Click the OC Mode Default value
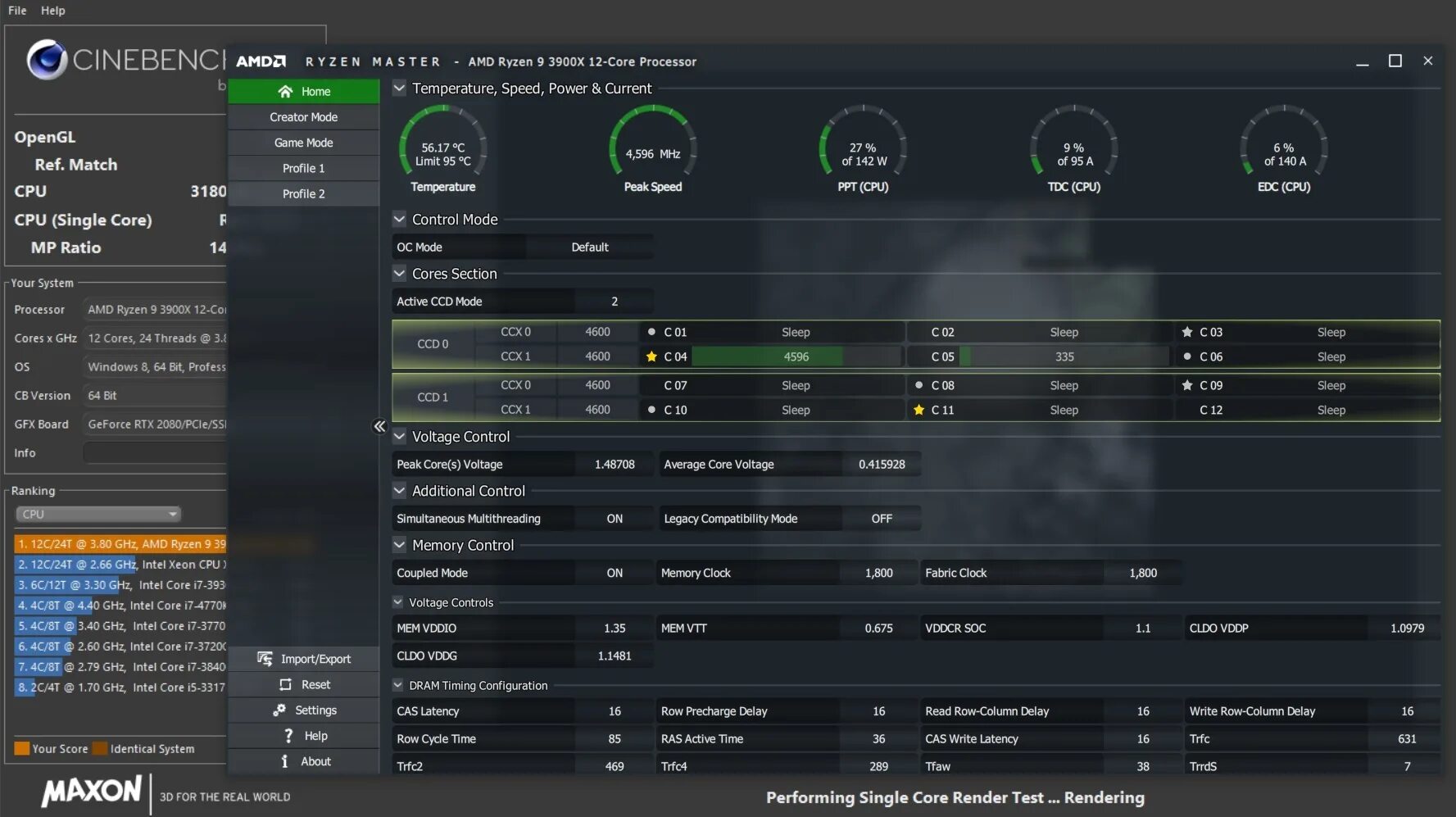The height and width of the screenshot is (817, 1456). coord(590,247)
